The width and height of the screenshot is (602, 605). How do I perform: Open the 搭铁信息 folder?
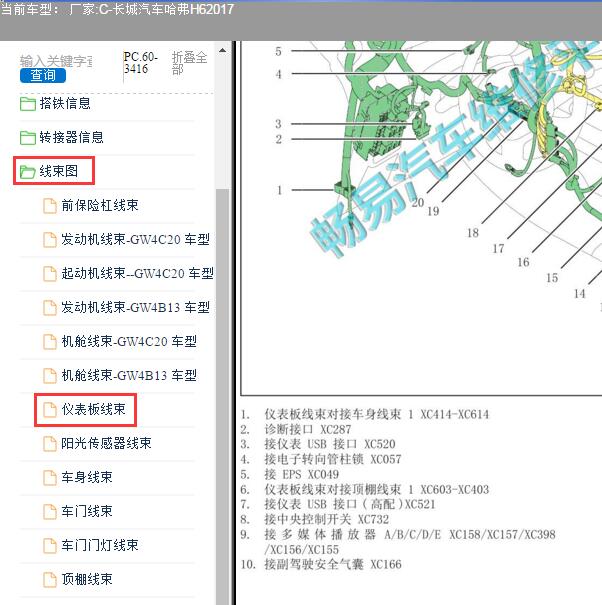pos(65,104)
